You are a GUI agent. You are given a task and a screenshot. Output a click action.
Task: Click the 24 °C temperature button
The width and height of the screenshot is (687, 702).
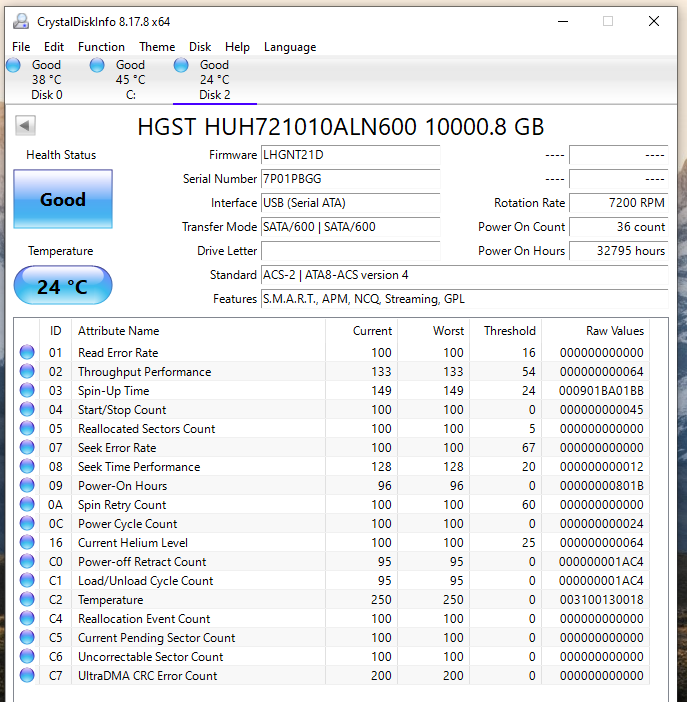click(63, 287)
